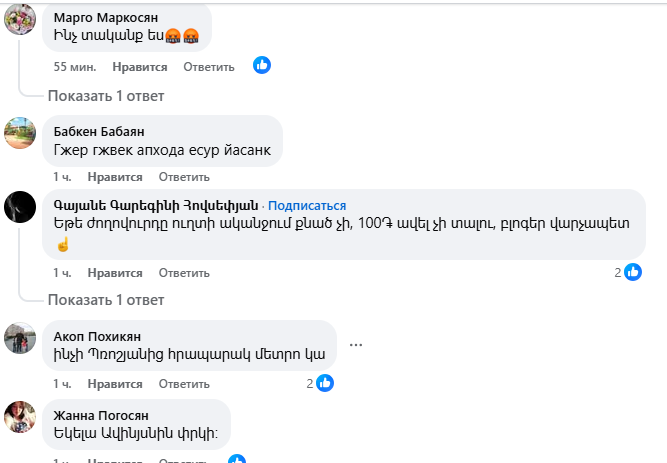This screenshot has width=667, height=463.
Task: Toggle Нравится on Марго Маркосян's comment
Action: pos(141,67)
